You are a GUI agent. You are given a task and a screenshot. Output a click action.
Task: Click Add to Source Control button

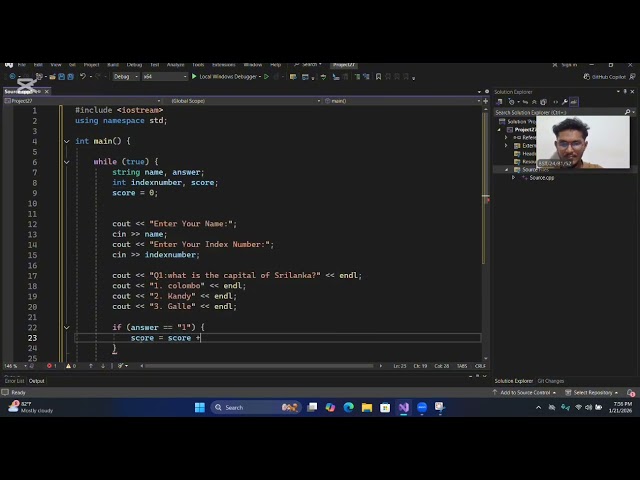tap(524, 393)
